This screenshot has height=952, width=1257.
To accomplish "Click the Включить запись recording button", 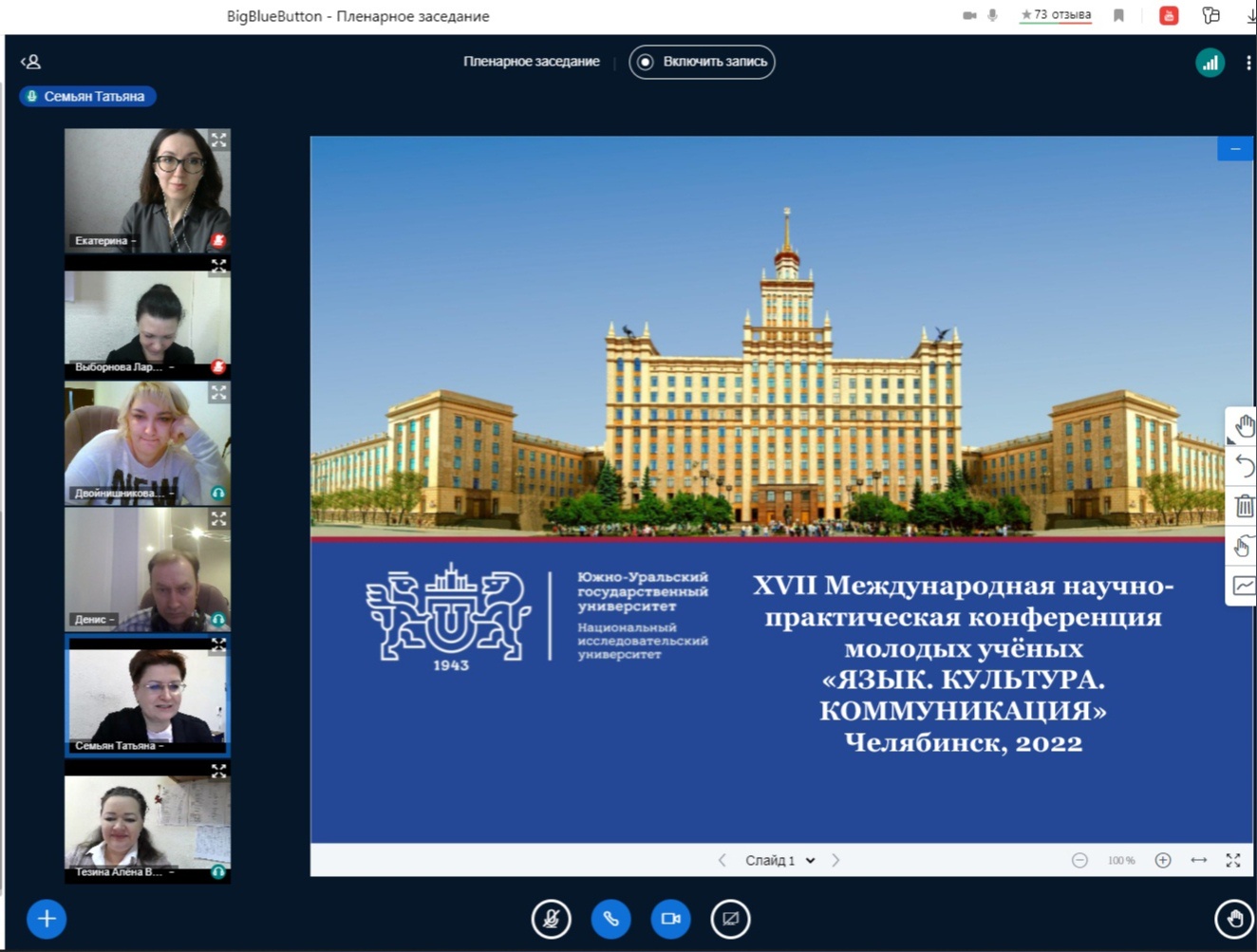I will pyautogui.click(x=702, y=62).
